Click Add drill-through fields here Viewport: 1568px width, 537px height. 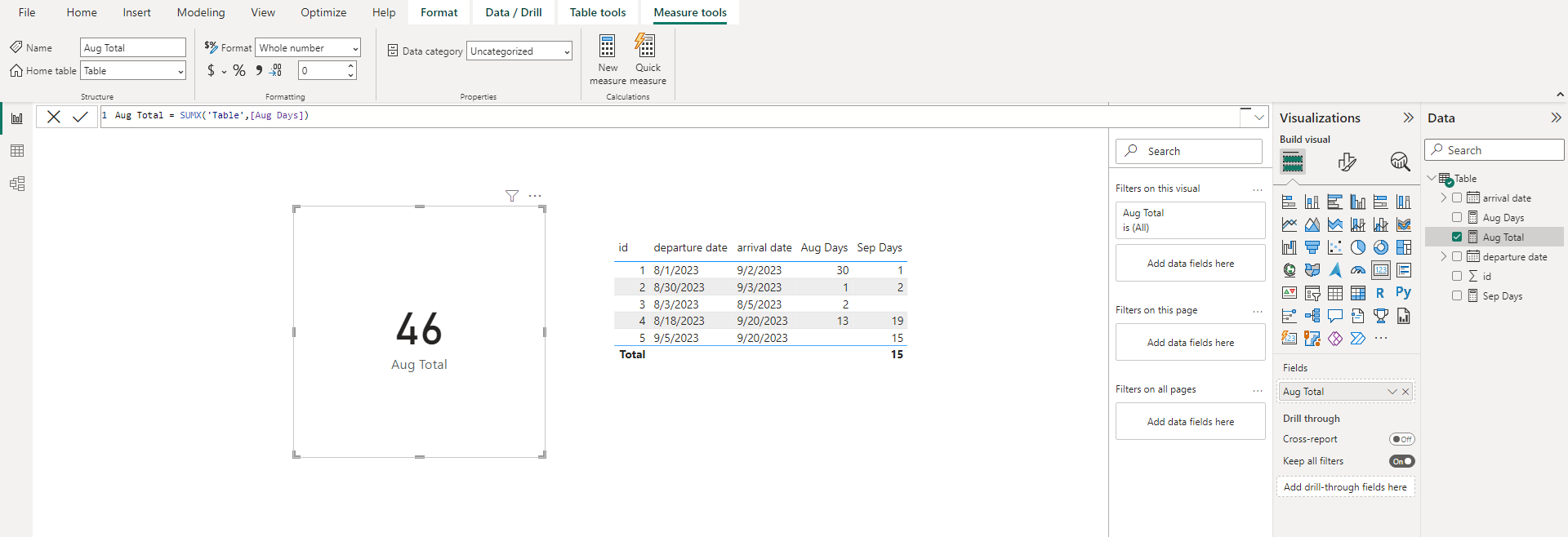[1345, 487]
